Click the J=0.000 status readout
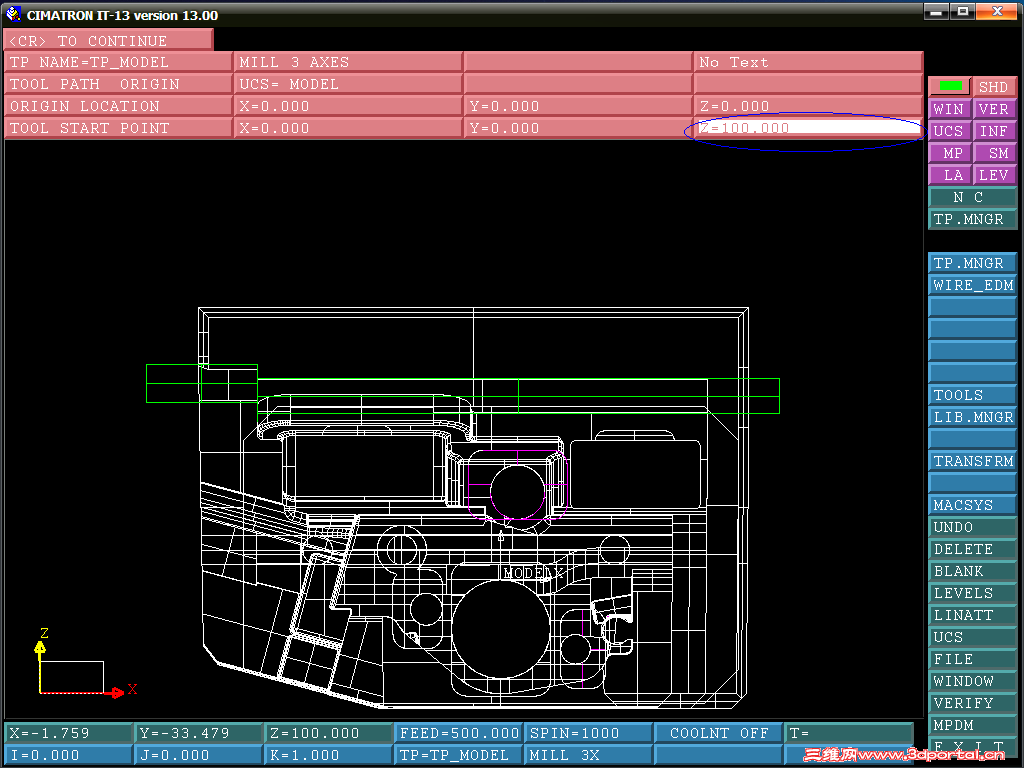1024x768 pixels. (x=199, y=756)
